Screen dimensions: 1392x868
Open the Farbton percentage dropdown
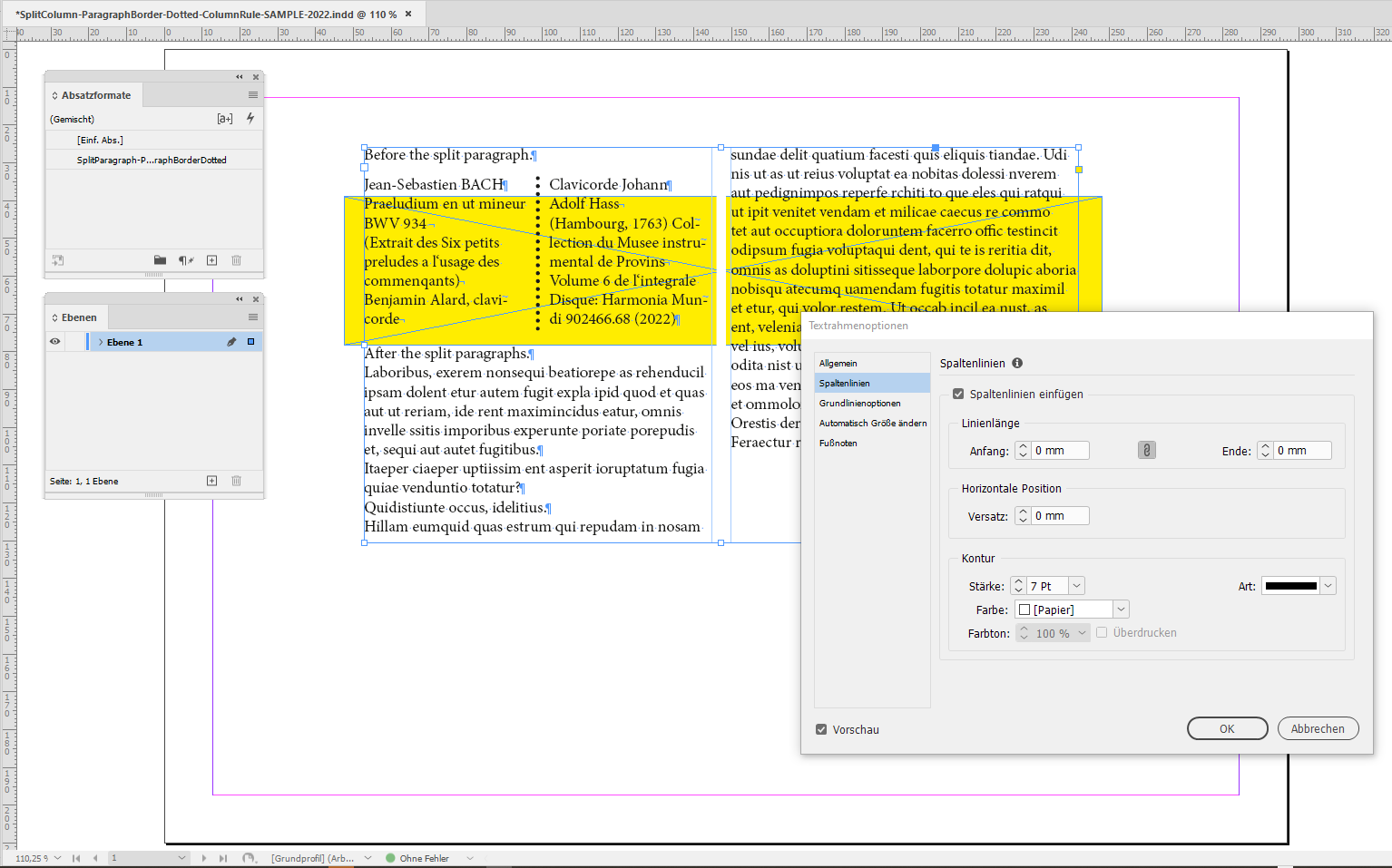(x=1080, y=632)
